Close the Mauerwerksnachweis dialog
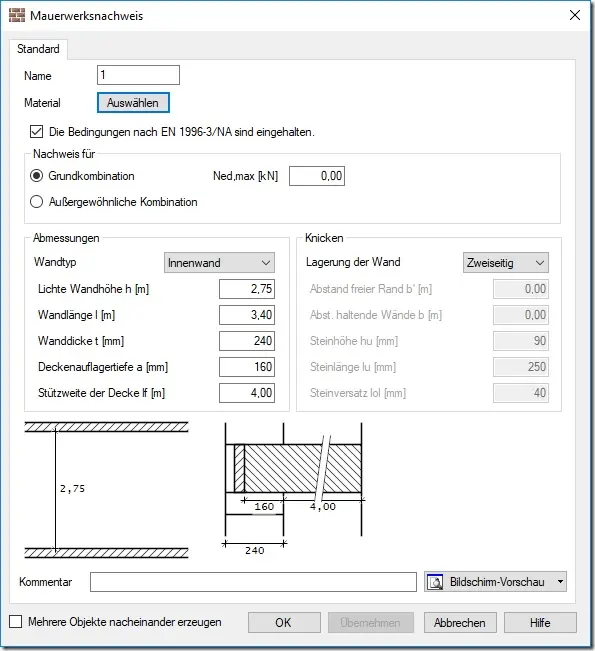Image resolution: width=595 pixels, height=651 pixels. point(575,15)
